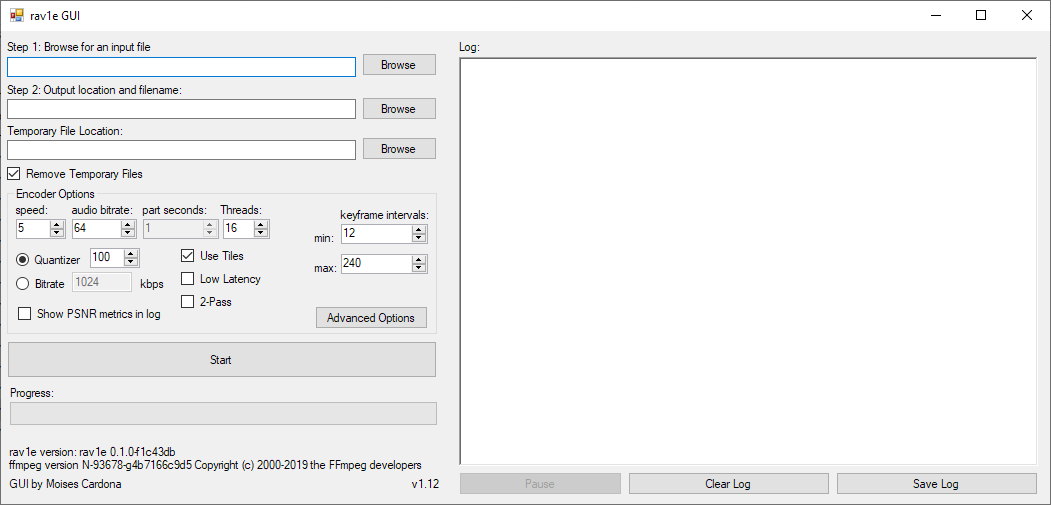1051x505 pixels.
Task: Click the rav1e GUI title bar icon
Action: pos(16,15)
